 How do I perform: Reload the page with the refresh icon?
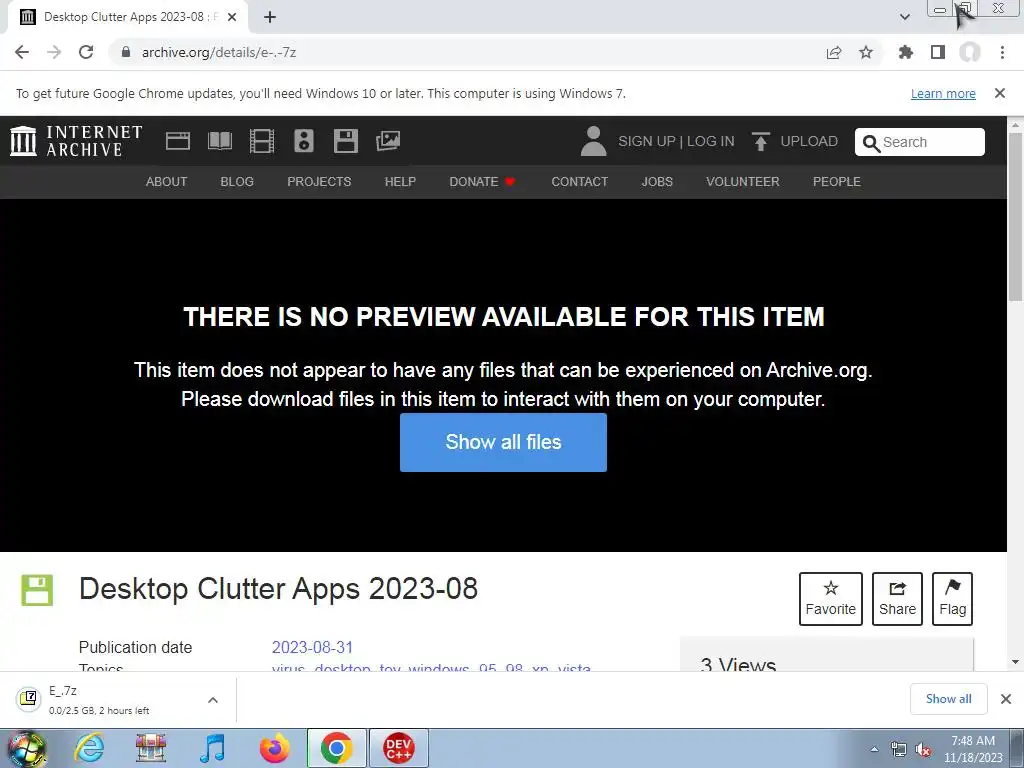(x=86, y=52)
